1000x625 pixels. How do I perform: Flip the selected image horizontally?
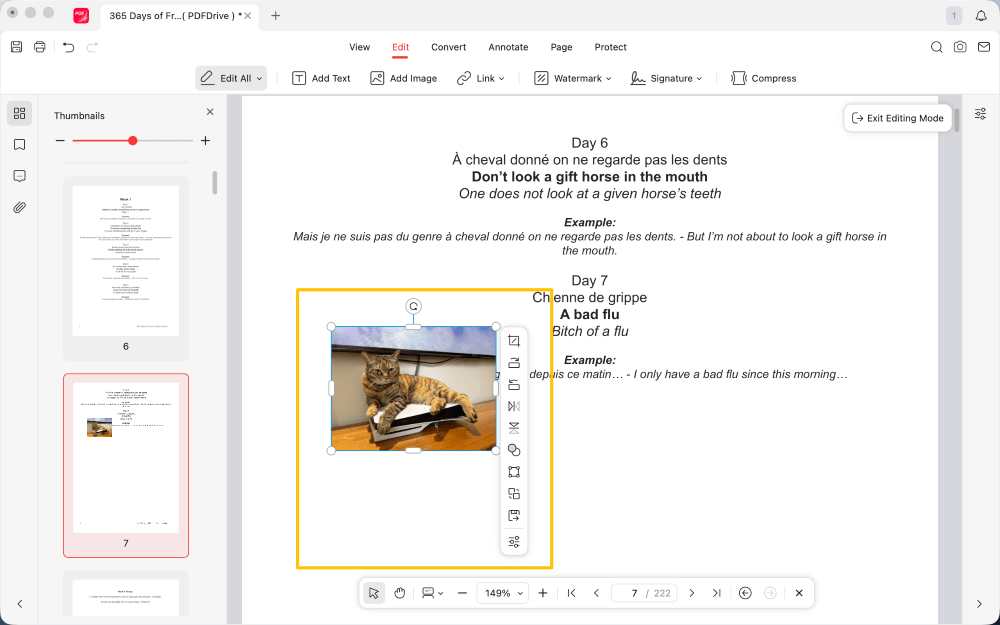click(x=514, y=406)
